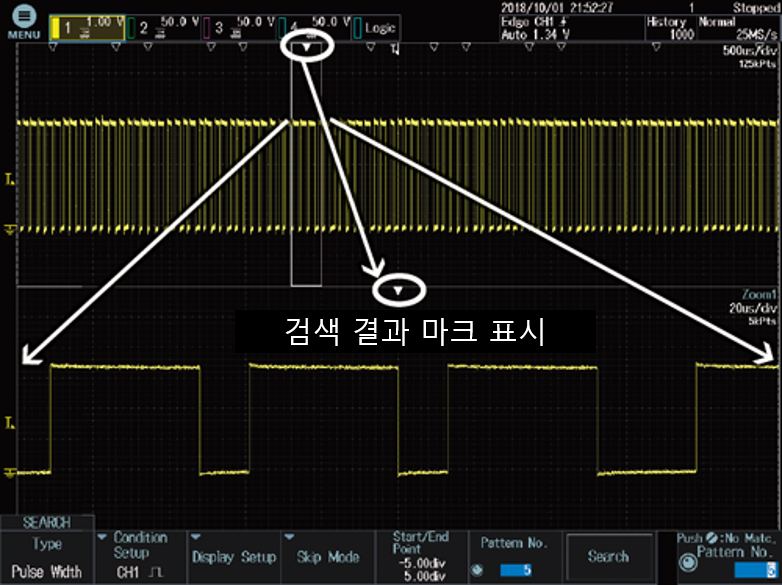Click the trigger level marker of zoom window
The height and width of the screenshot is (585, 782).
click(9, 423)
